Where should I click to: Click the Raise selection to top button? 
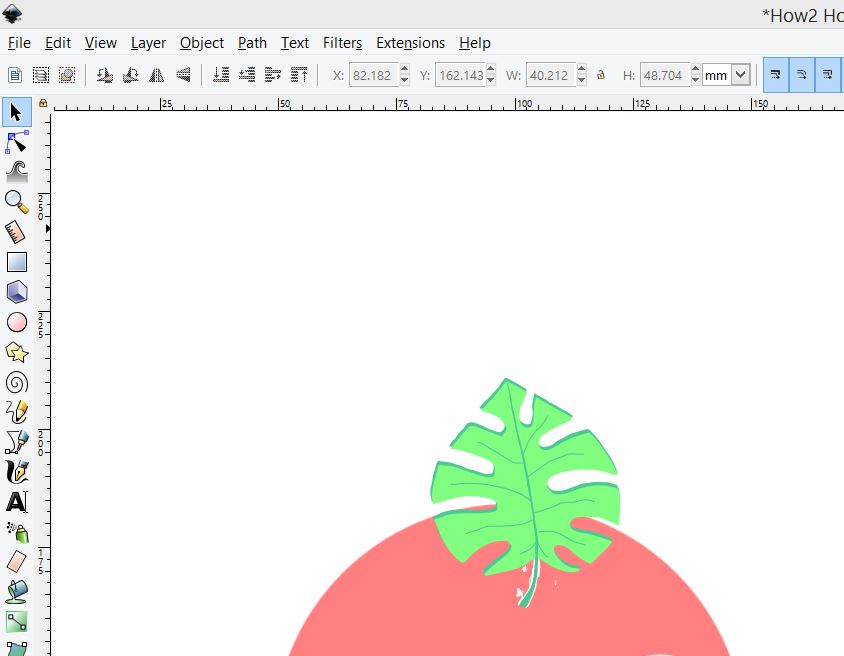click(299, 75)
